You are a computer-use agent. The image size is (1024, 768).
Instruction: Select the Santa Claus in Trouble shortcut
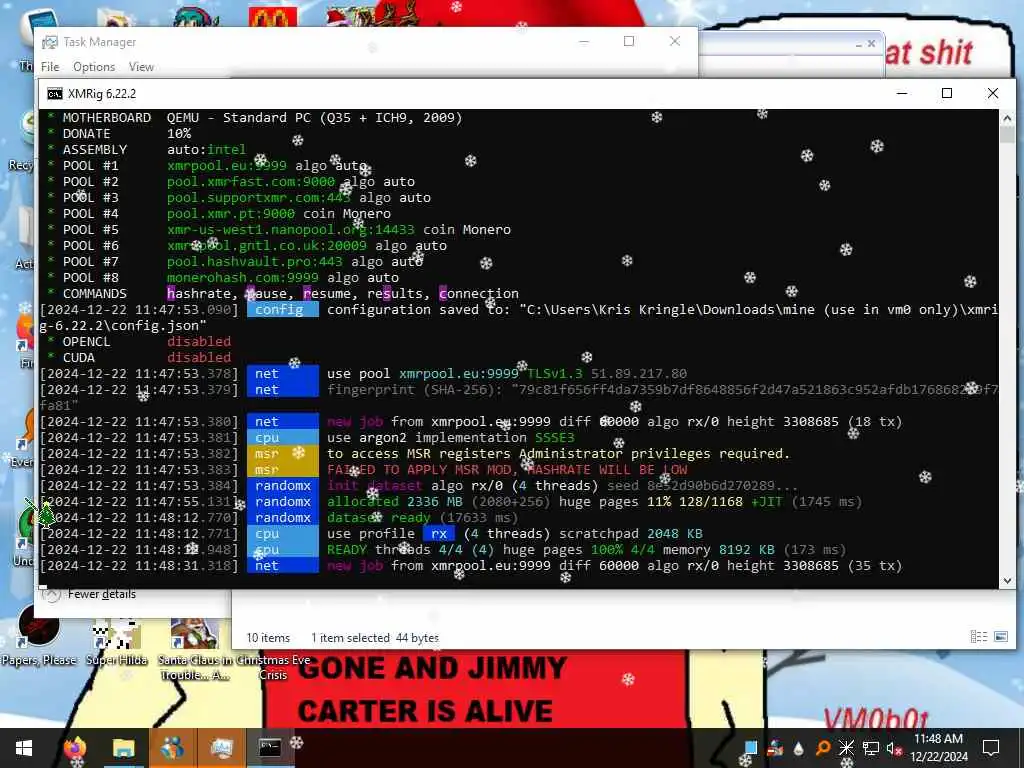(194, 650)
